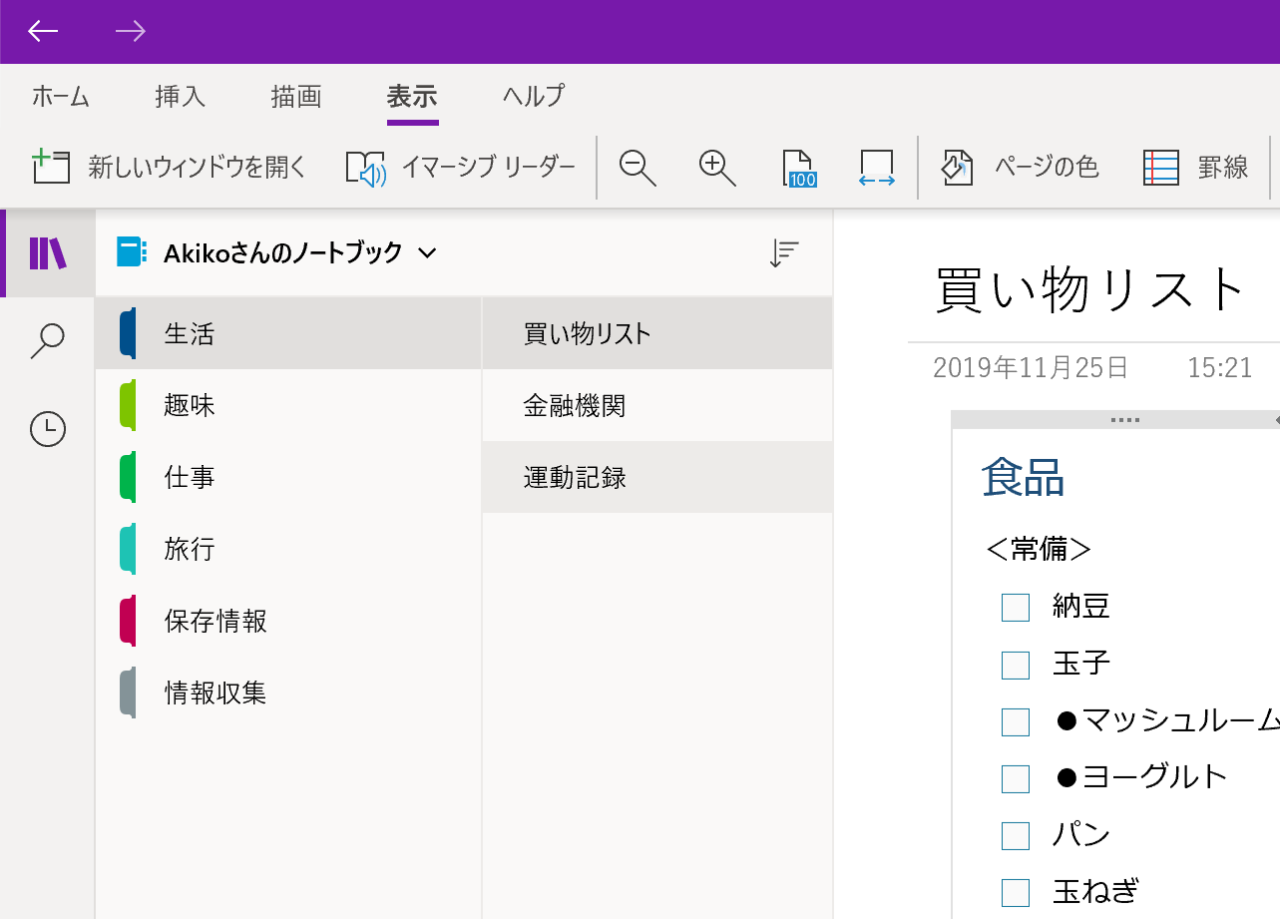Tick the 玉子 checkbox
The image size is (1280, 919).
point(1015,664)
